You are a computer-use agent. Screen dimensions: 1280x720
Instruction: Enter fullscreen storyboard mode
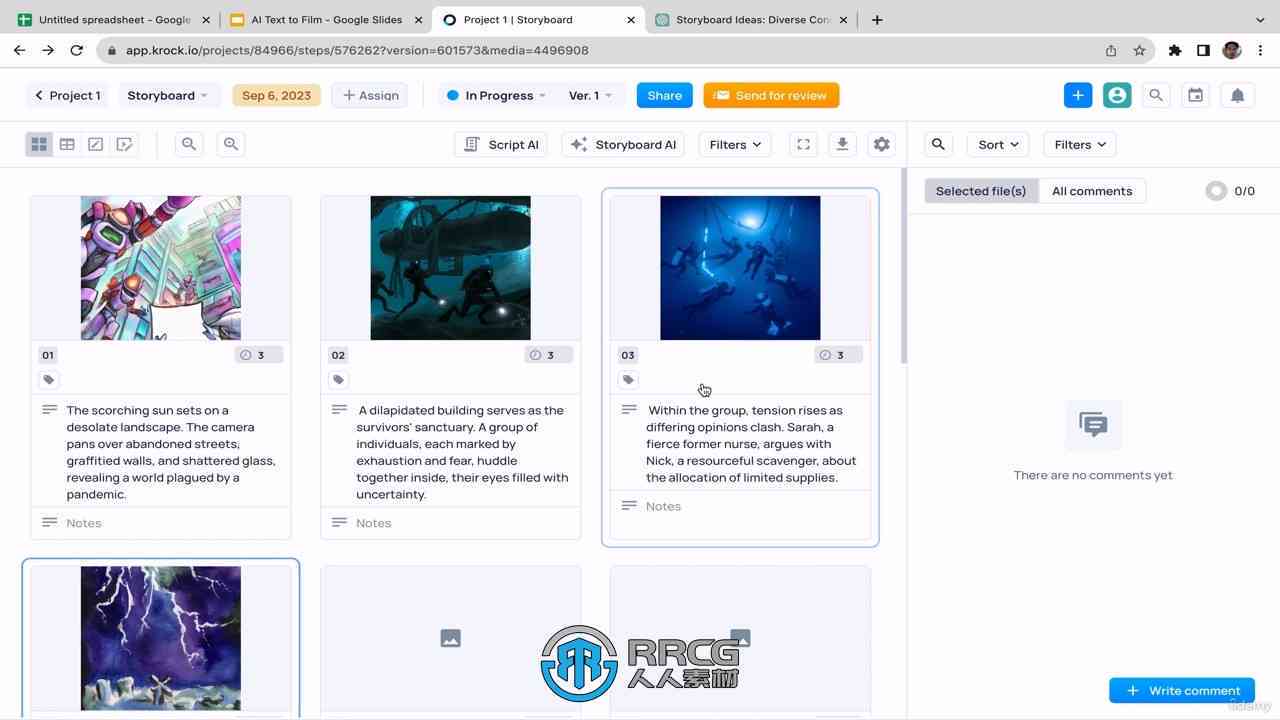pyautogui.click(x=803, y=144)
